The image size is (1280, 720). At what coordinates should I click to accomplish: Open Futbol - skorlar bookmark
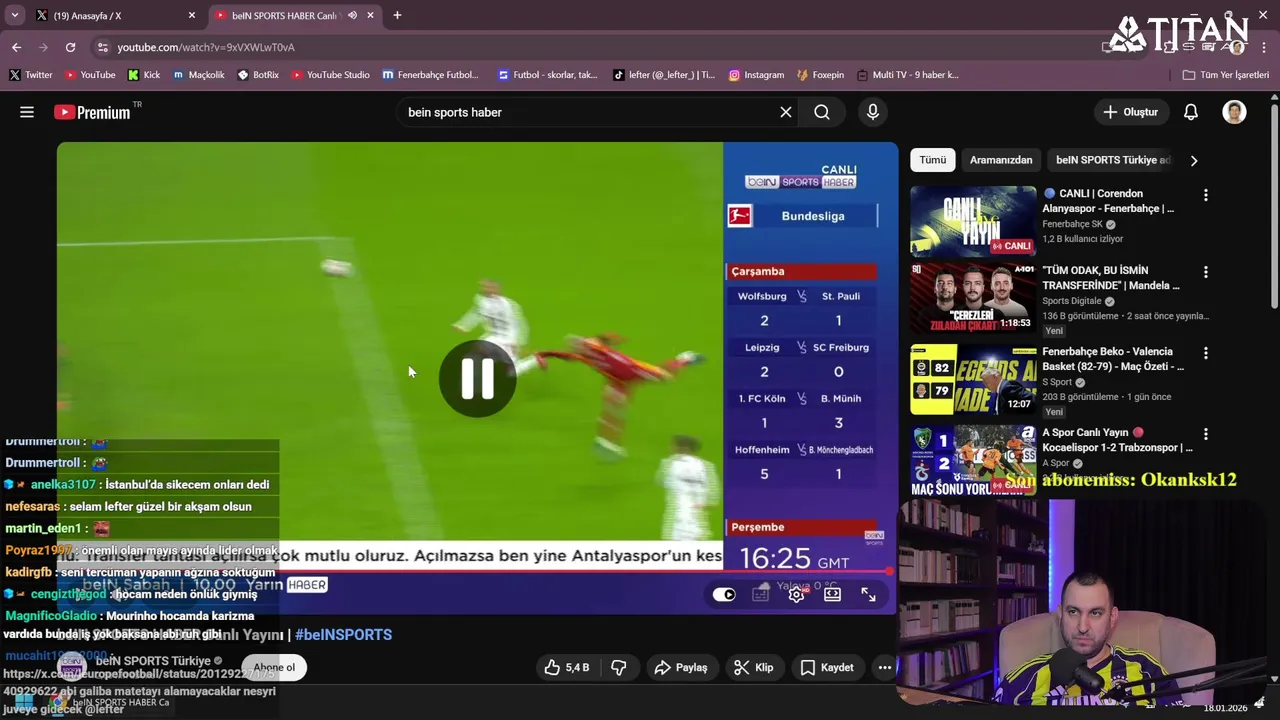pyautogui.click(x=548, y=75)
